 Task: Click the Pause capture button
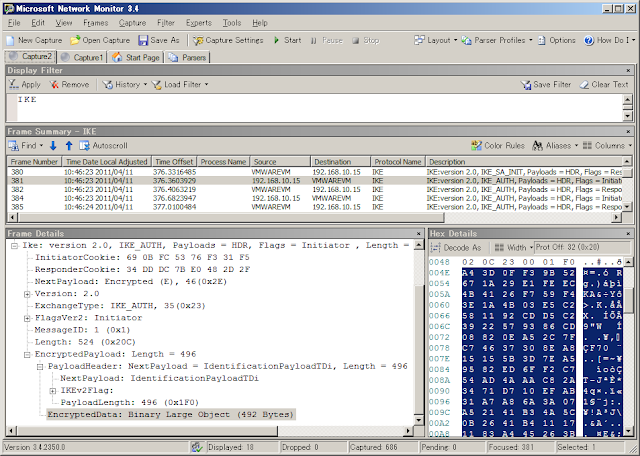click(327, 40)
